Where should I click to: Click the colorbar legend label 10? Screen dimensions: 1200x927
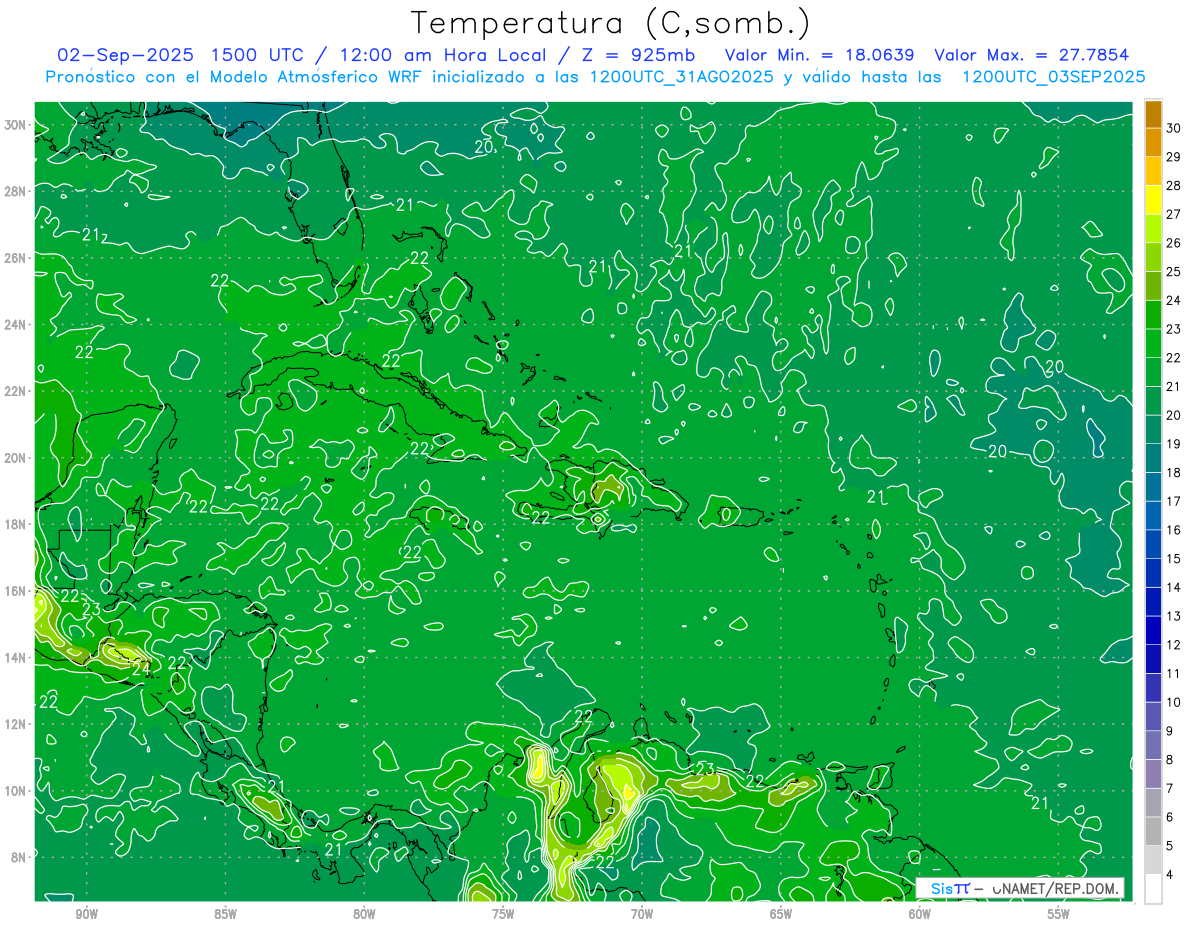point(1174,702)
